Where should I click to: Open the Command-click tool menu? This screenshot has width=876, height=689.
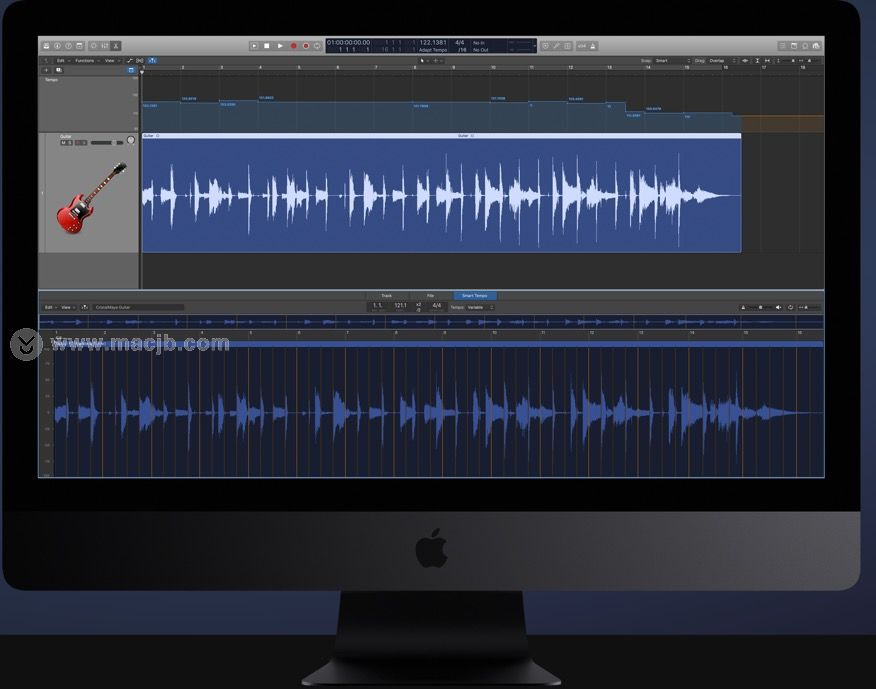pos(437,60)
